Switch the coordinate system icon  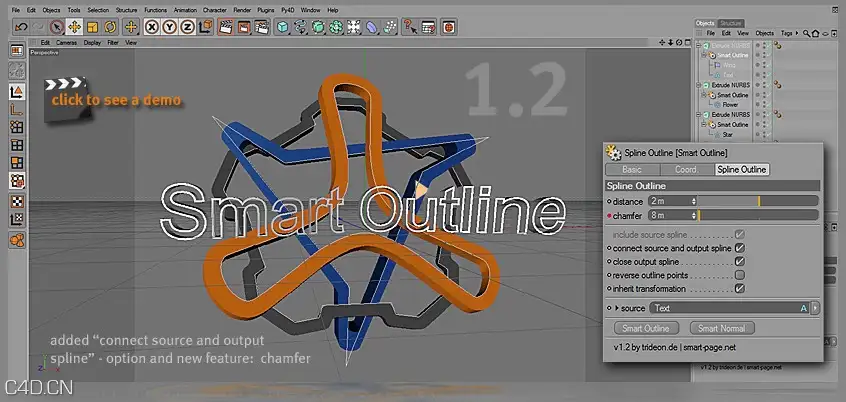(x=205, y=26)
